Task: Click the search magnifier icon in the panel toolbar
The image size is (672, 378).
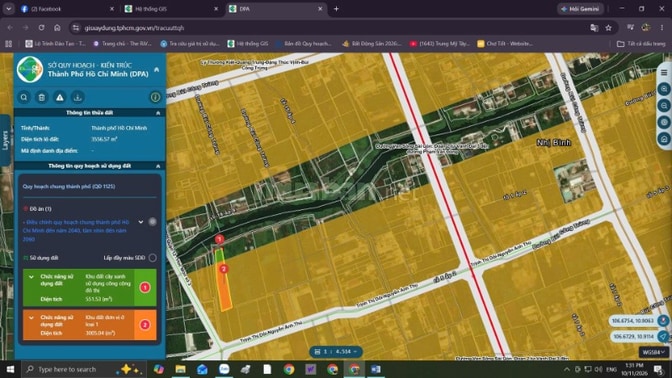Action: coord(24,97)
